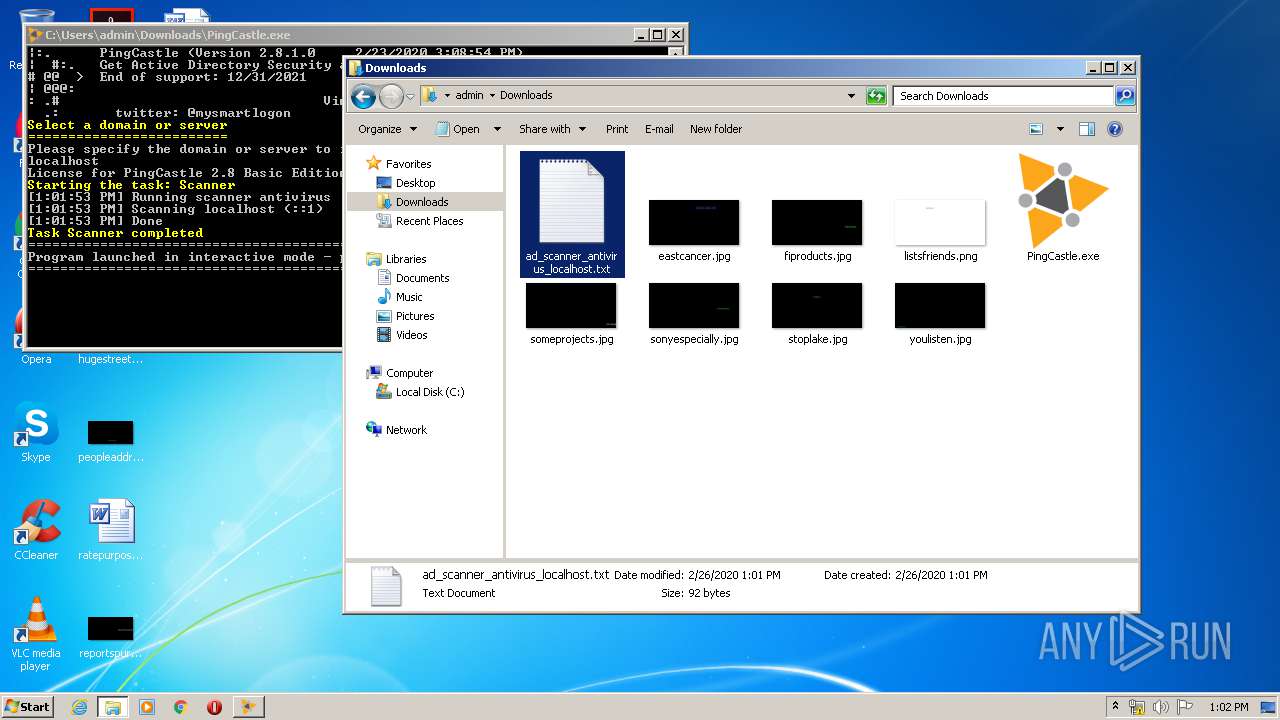Screen dimensions: 1280x720
Task: Open the Share with menu
Action: pos(551,129)
